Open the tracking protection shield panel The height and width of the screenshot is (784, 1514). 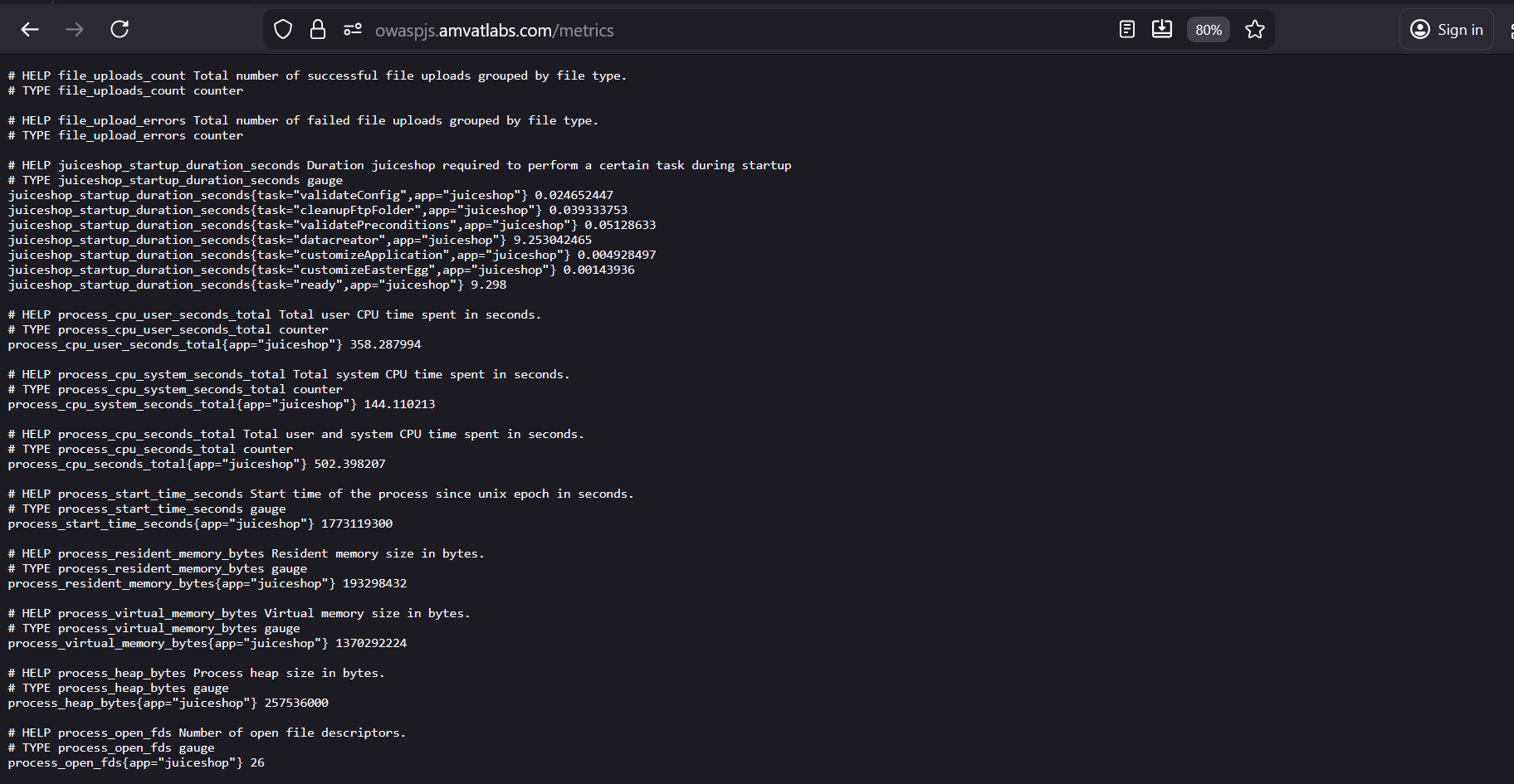point(283,30)
